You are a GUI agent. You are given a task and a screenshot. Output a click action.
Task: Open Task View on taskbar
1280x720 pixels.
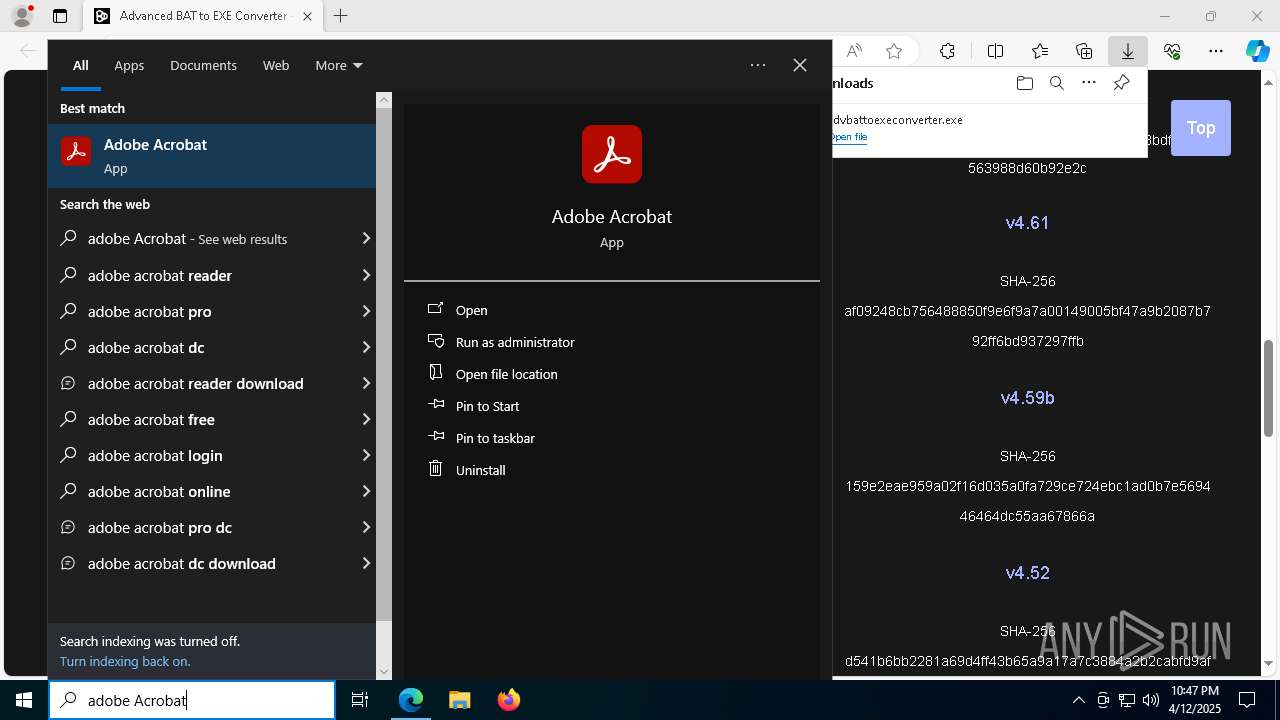[360, 700]
